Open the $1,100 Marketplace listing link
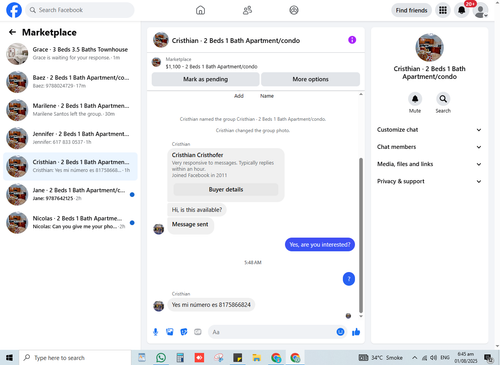500x365 pixels. [212, 67]
